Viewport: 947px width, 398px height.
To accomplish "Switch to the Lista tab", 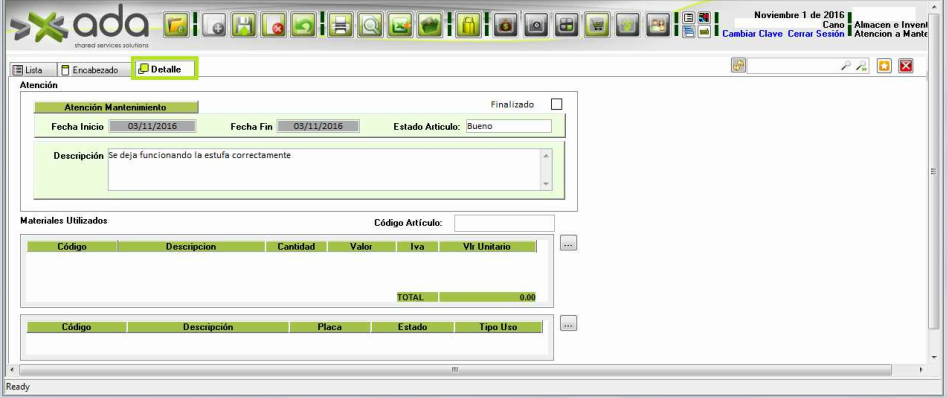I will (27, 70).
